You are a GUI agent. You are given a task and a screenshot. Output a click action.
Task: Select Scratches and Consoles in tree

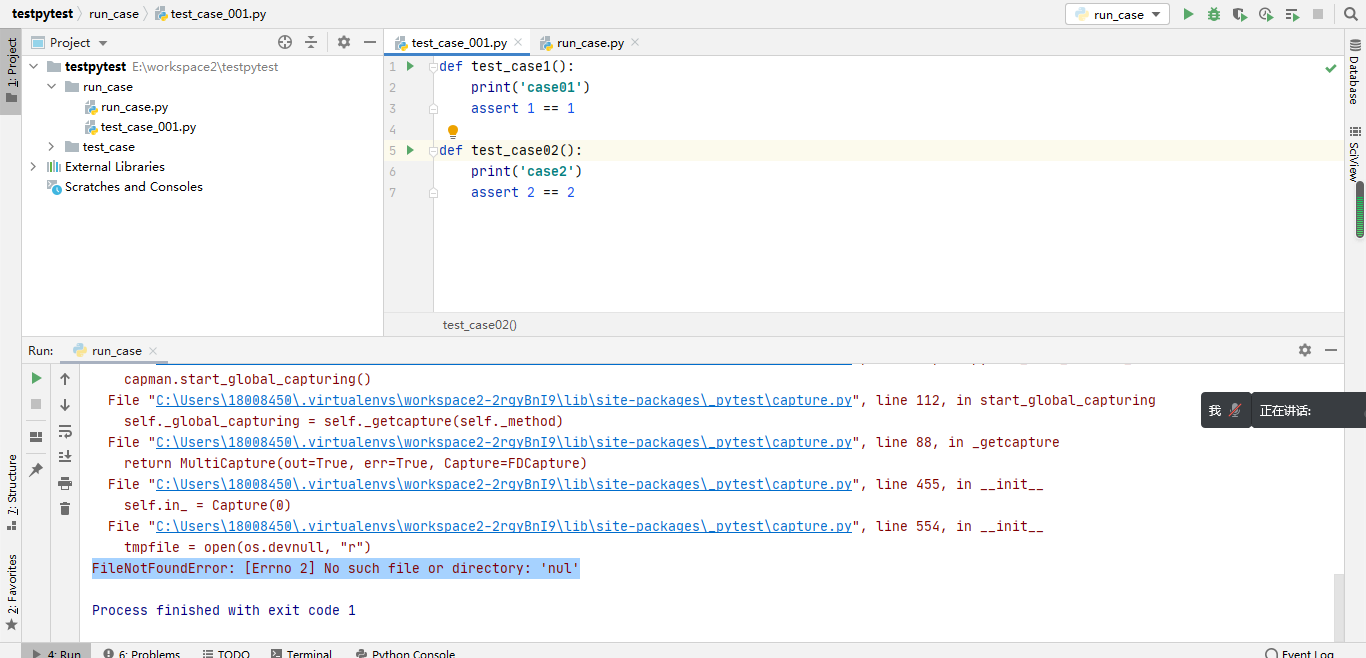coord(125,187)
